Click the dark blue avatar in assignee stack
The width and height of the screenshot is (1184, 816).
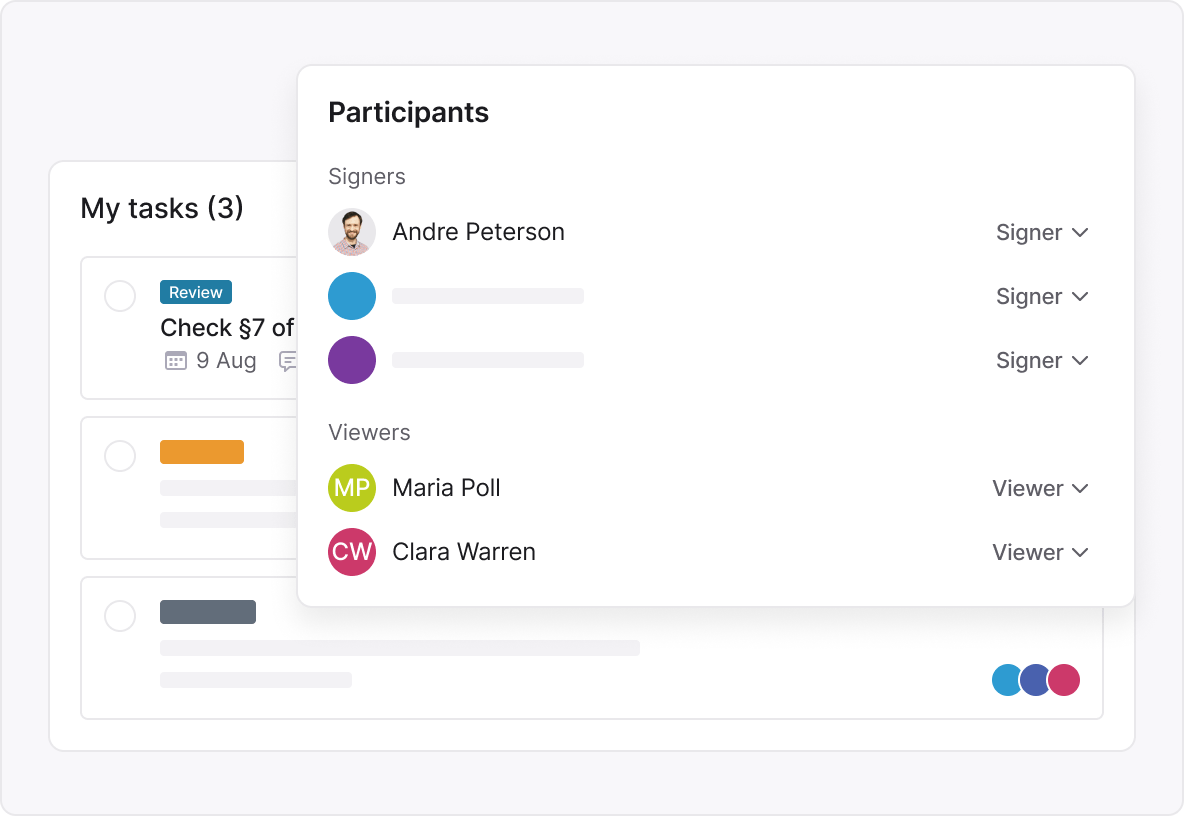tap(1034, 680)
